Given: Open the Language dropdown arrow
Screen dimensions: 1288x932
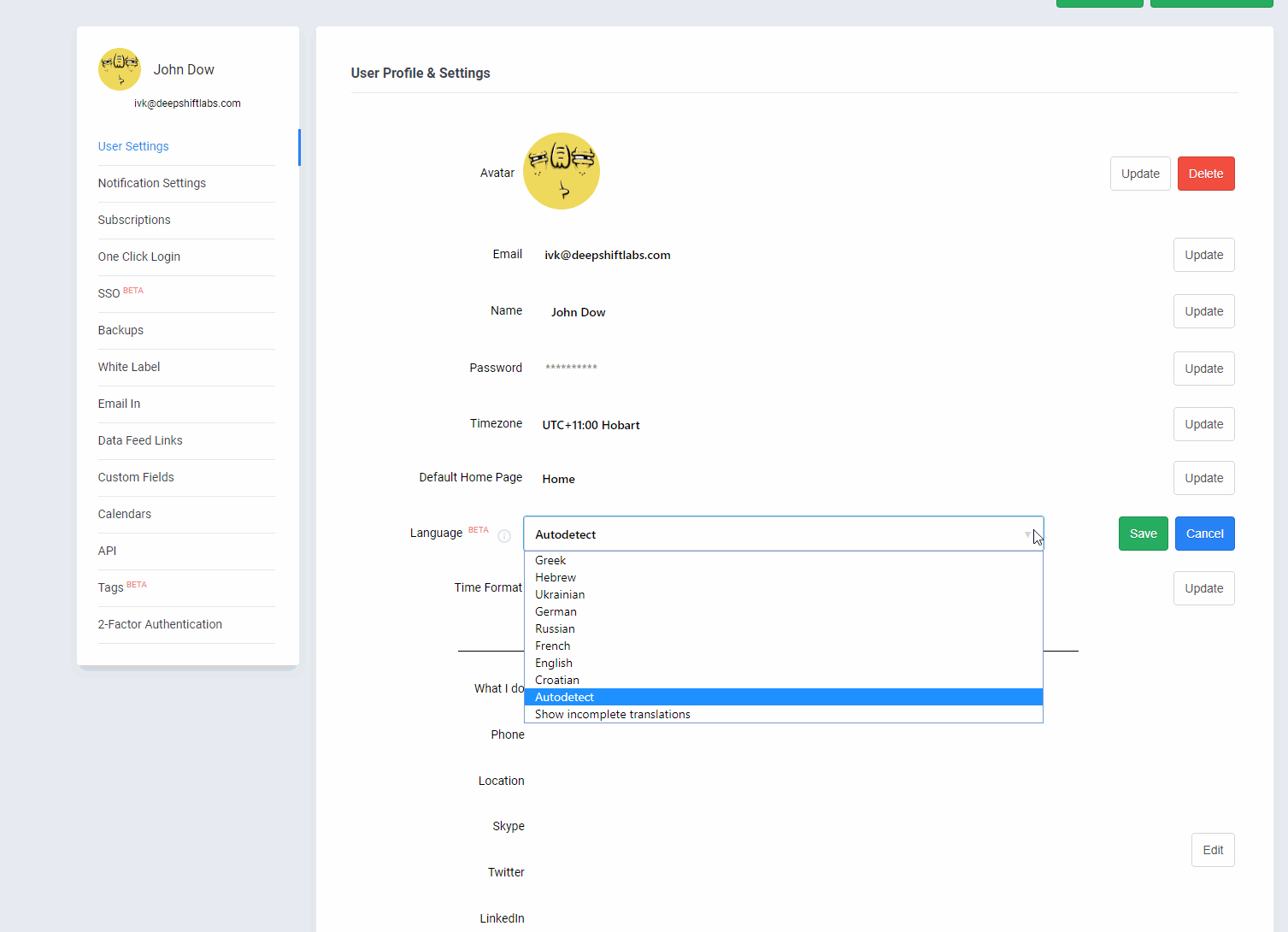Looking at the screenshot, I should tap(1027, 534).
